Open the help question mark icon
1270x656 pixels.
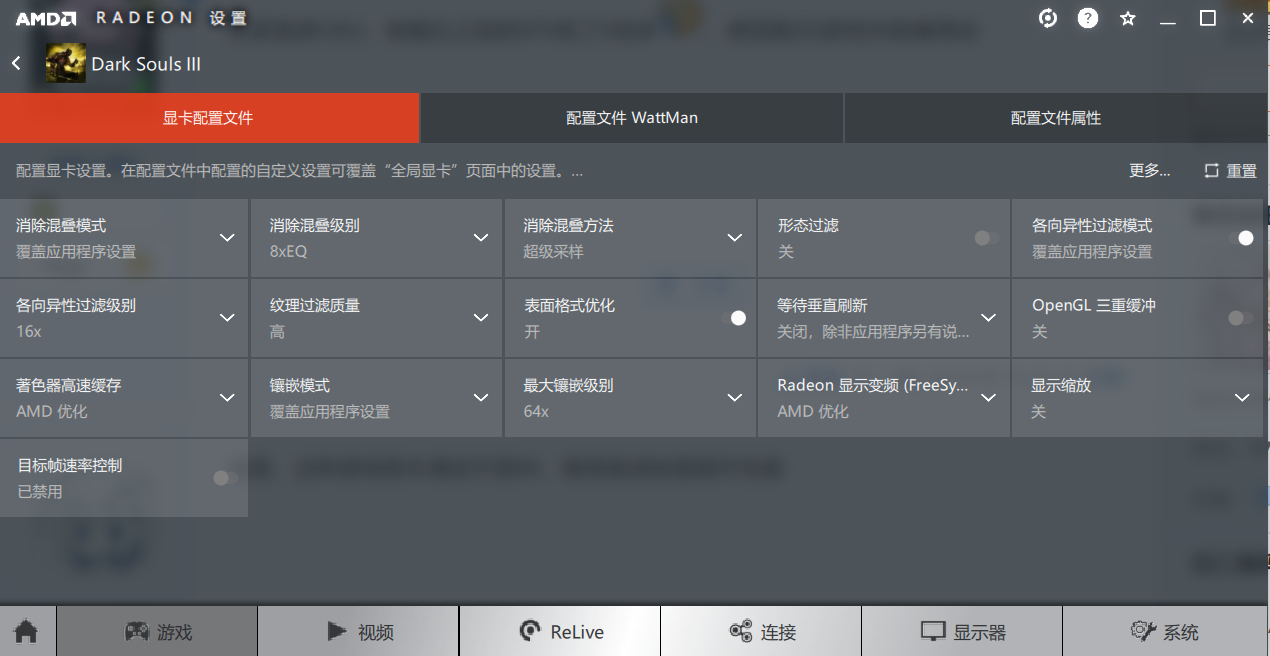tap(1088, 18)
